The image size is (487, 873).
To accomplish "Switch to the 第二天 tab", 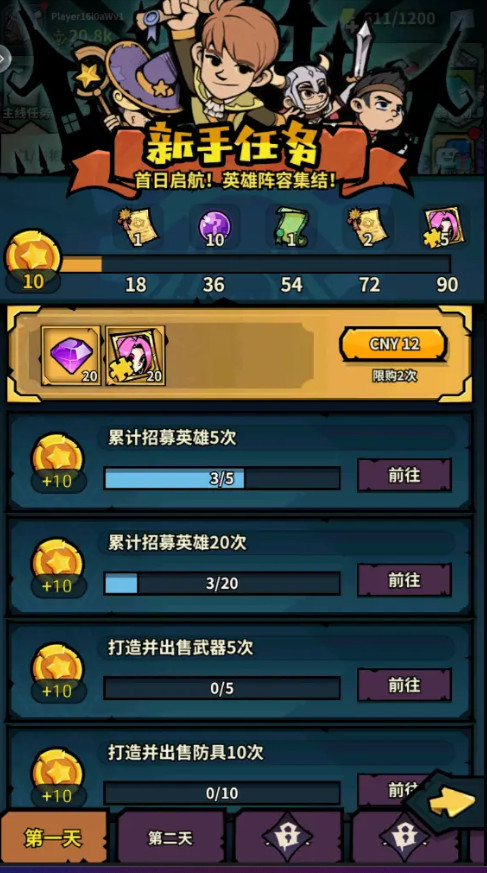I will tap(170, 837).
